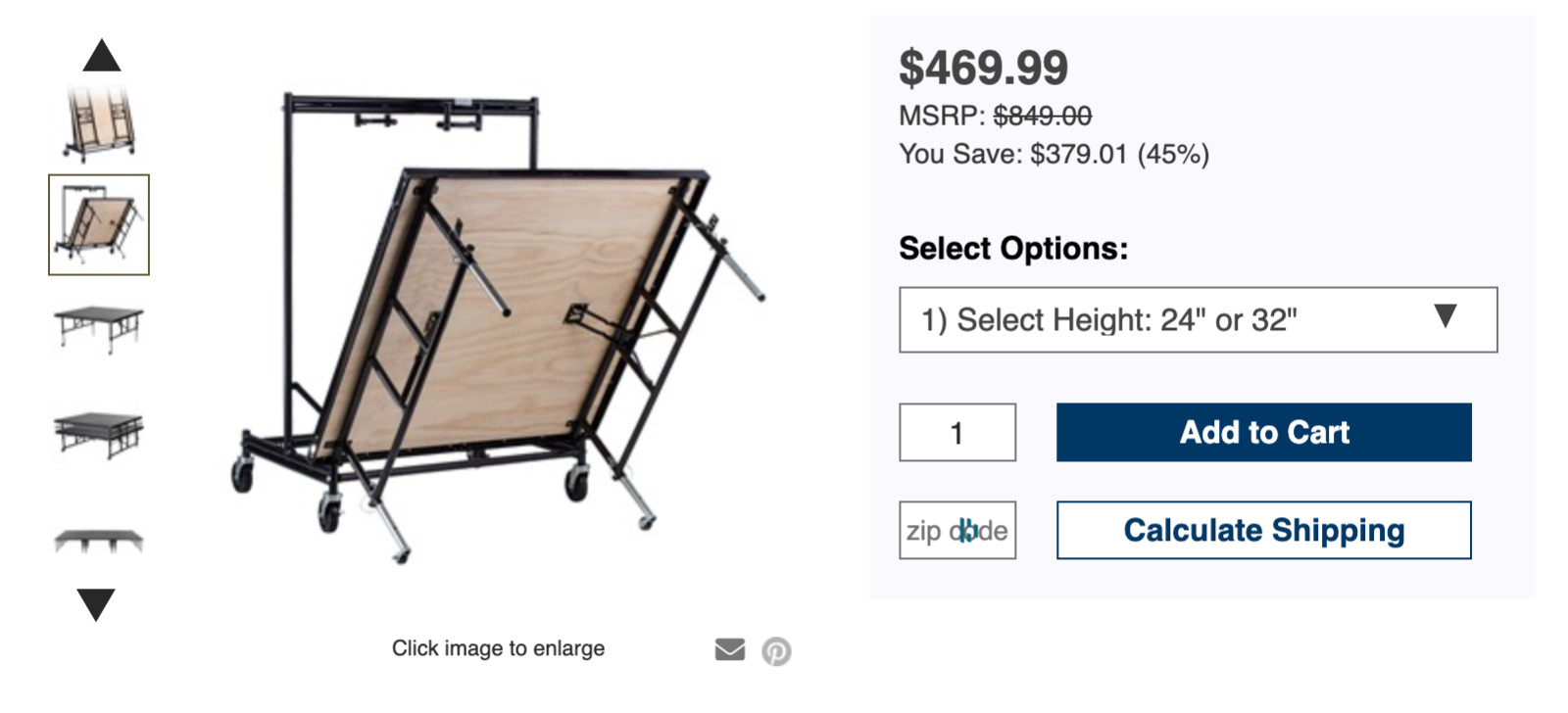The height and width of the screenshot is (713, 1568).
Task: Click the $469.99 sale price
Action: click(x=983, y=68)
